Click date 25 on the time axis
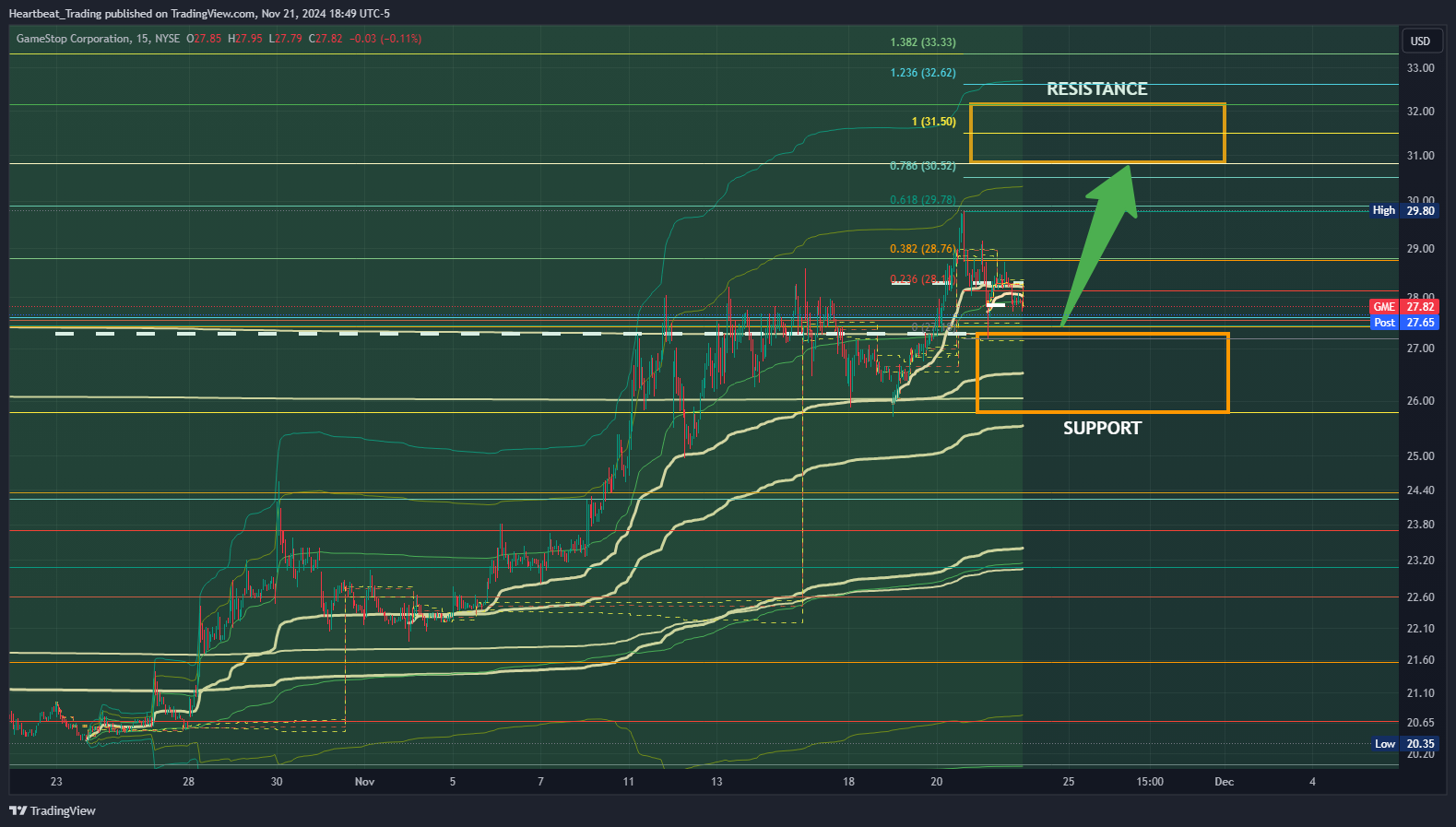The height and width of the screenshot is (827, 1456). coord(1069,782)
